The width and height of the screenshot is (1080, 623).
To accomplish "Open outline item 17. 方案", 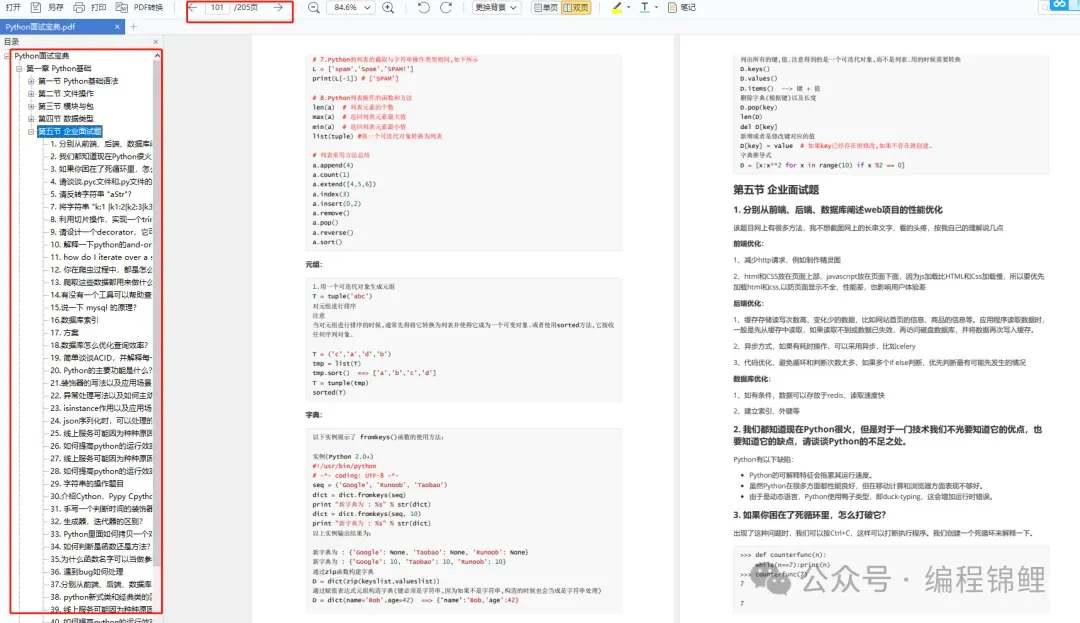I will point(65,332).
